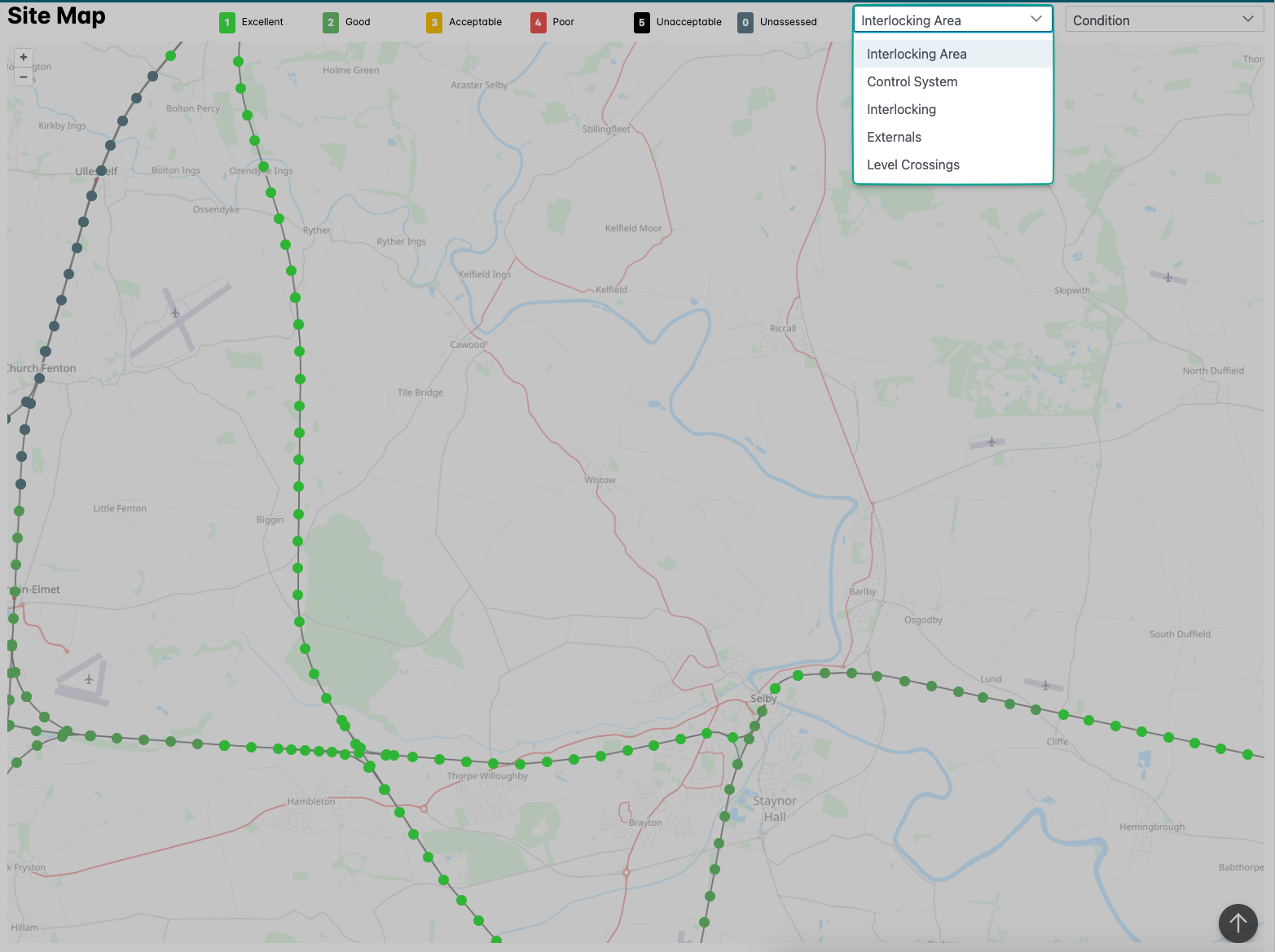Toggle the Acceptable condition legend badge

[434, 23]
